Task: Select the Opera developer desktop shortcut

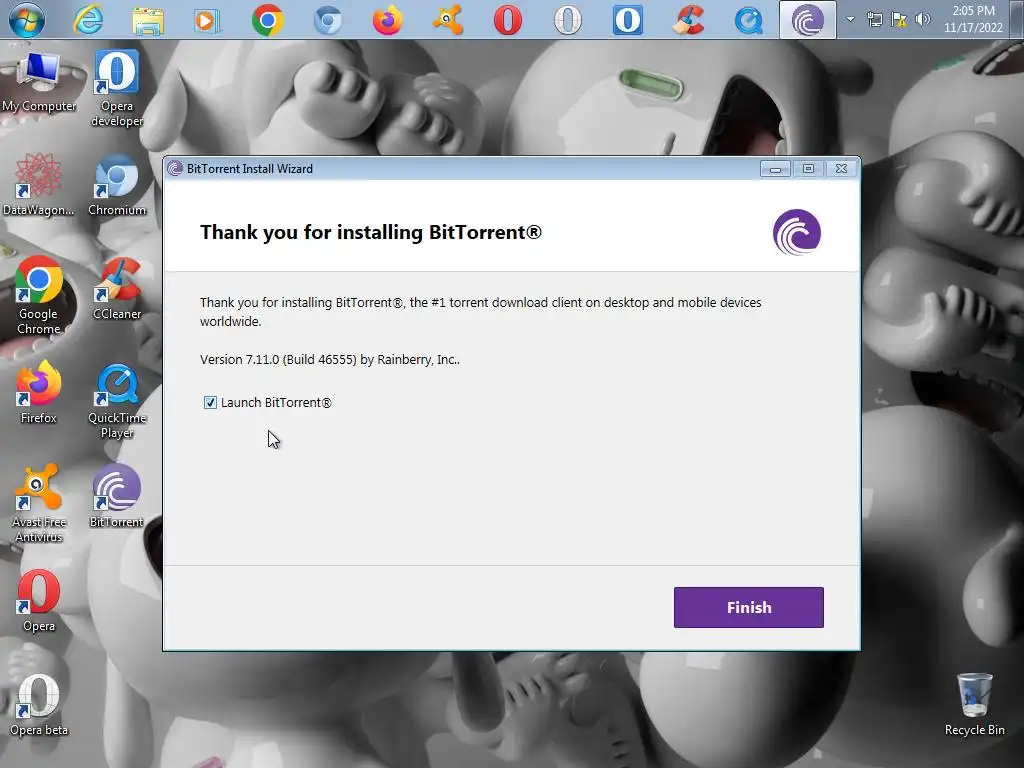Action: click(117, 89)
